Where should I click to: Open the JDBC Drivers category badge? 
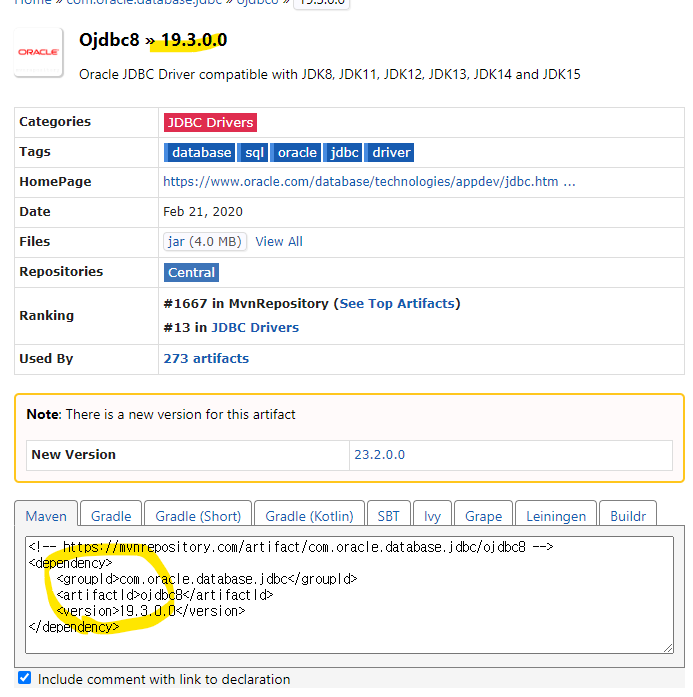point(210,123)
